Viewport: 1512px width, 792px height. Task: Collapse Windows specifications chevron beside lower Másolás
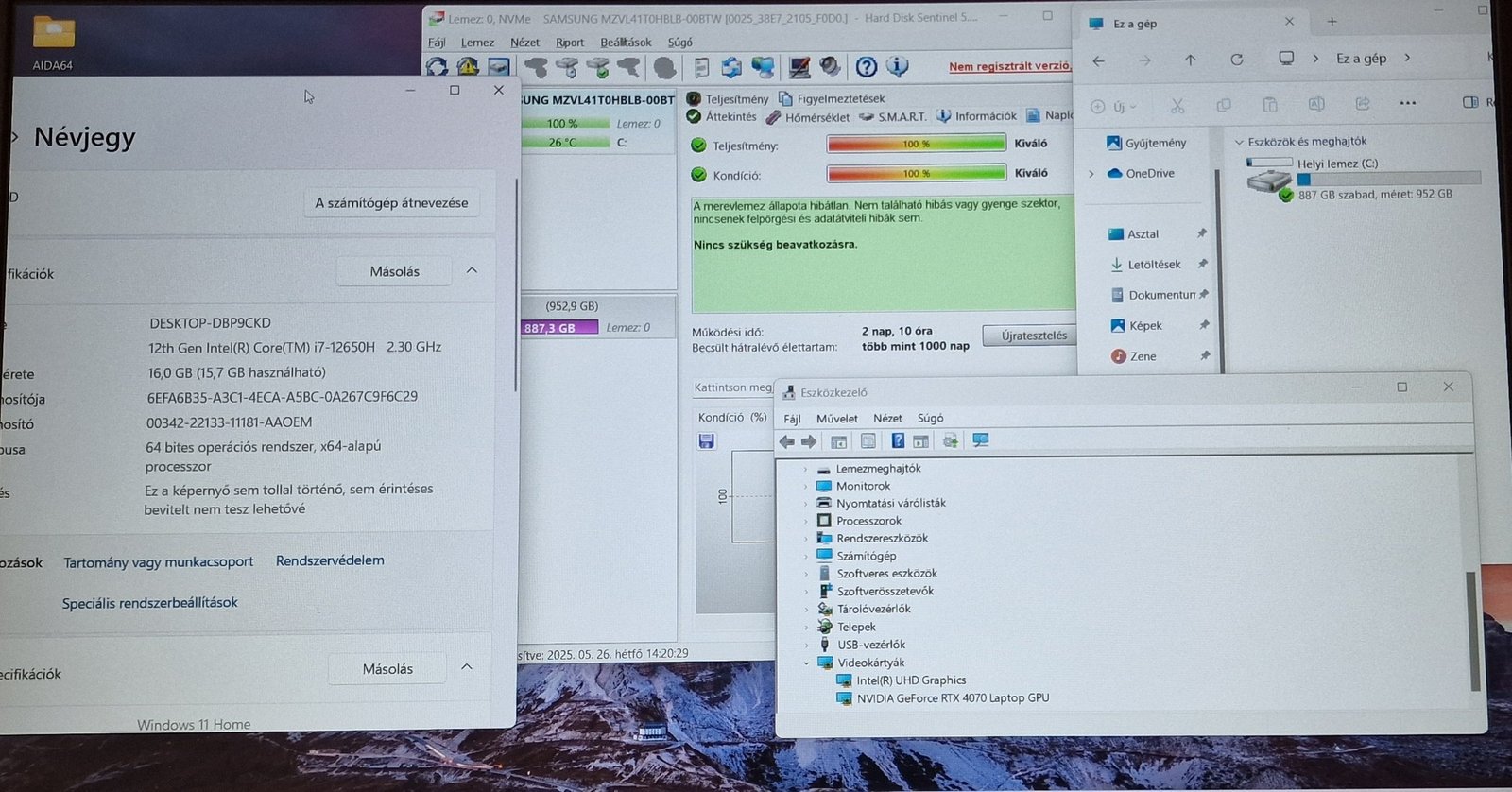pyautogui.click(x=467, y=667)
